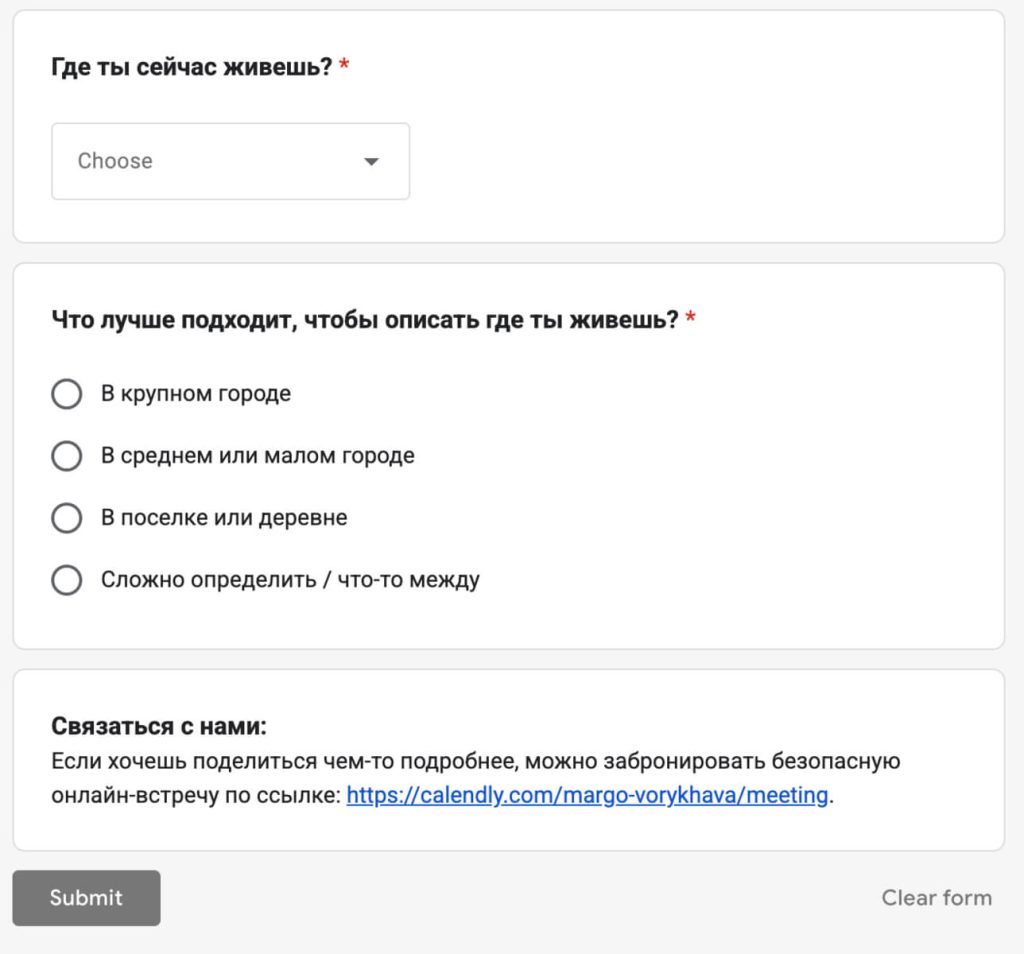The image size is (1024, 954).
Task: Select the "В крупном городе" radio circle
Action: pyautogui.click(x=66, y=394)
